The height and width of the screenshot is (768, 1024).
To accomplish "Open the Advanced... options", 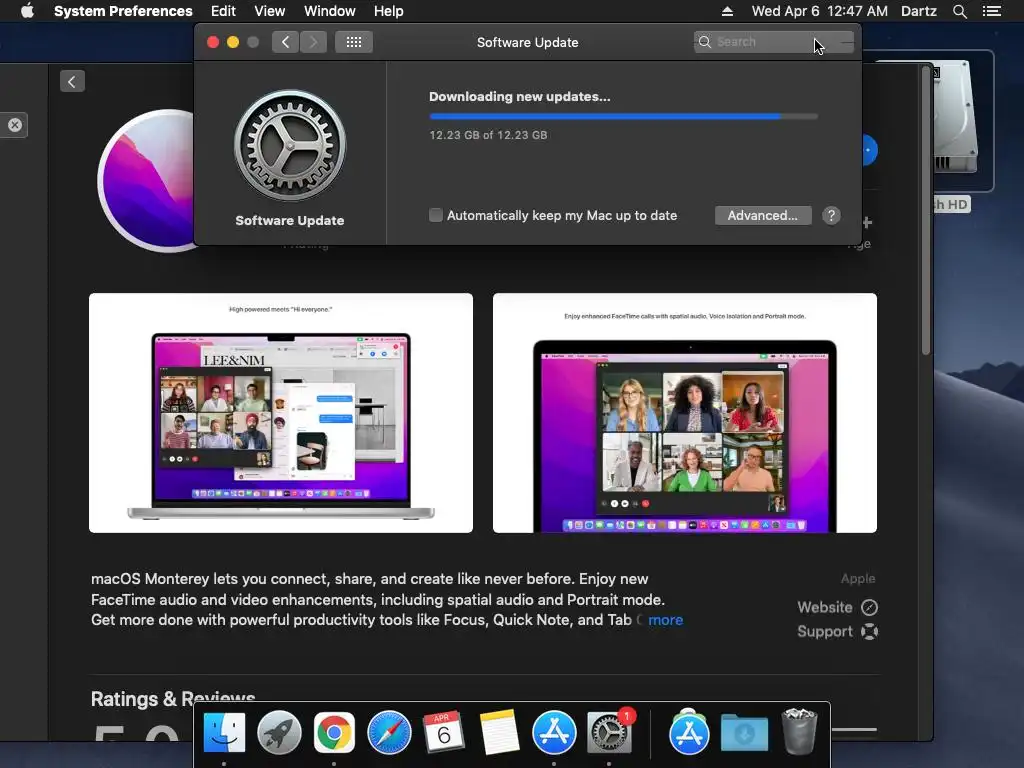I will coord(763,216).
